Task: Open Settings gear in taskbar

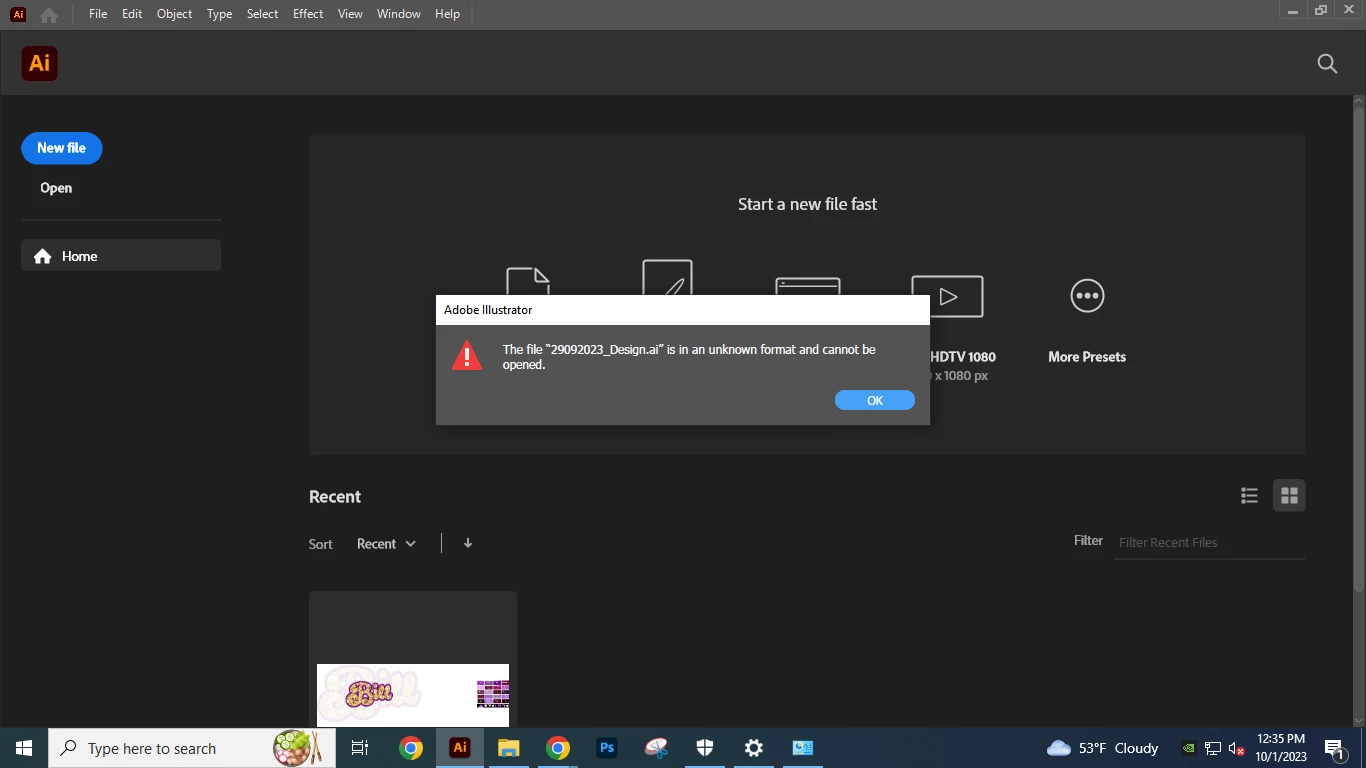Action: coord(754,748)
